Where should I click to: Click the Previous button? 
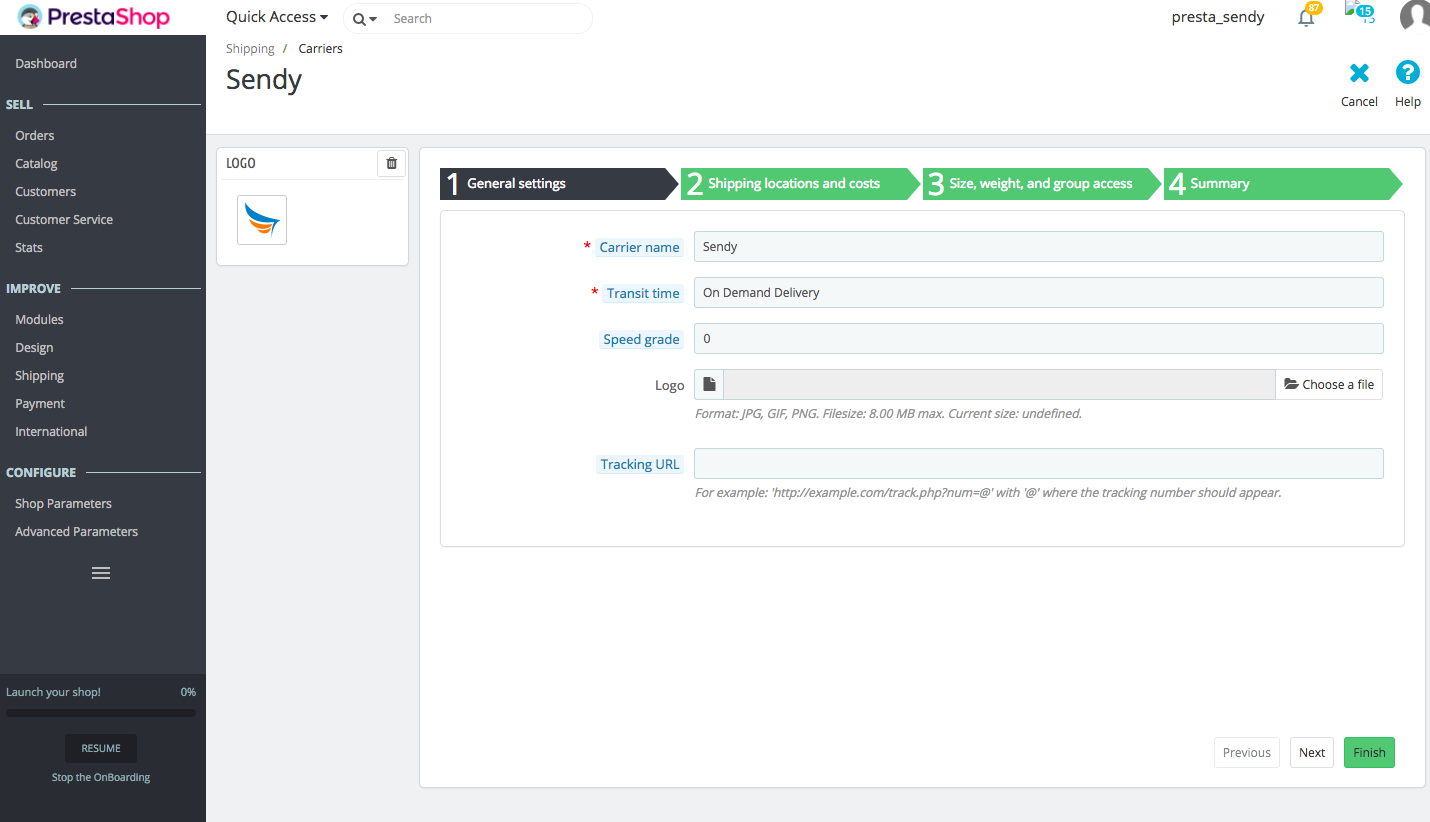[x=1247, y=752]
